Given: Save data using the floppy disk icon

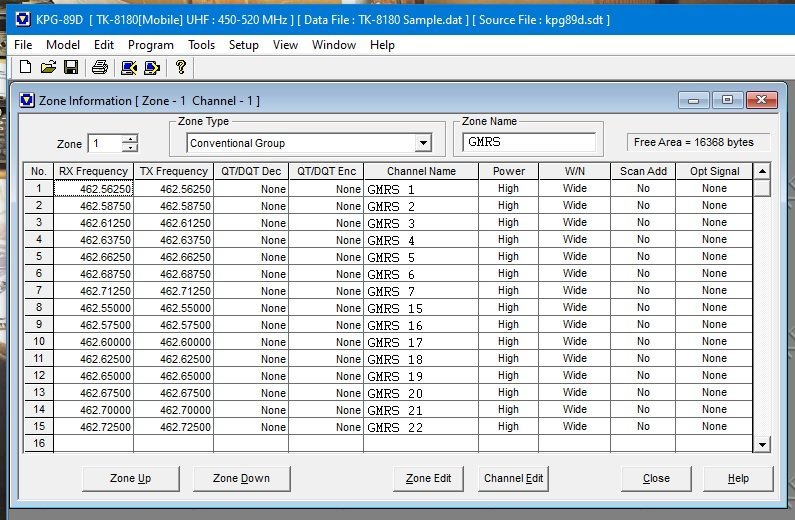Looking at the screenshot, I should click(x=71, y=67).
